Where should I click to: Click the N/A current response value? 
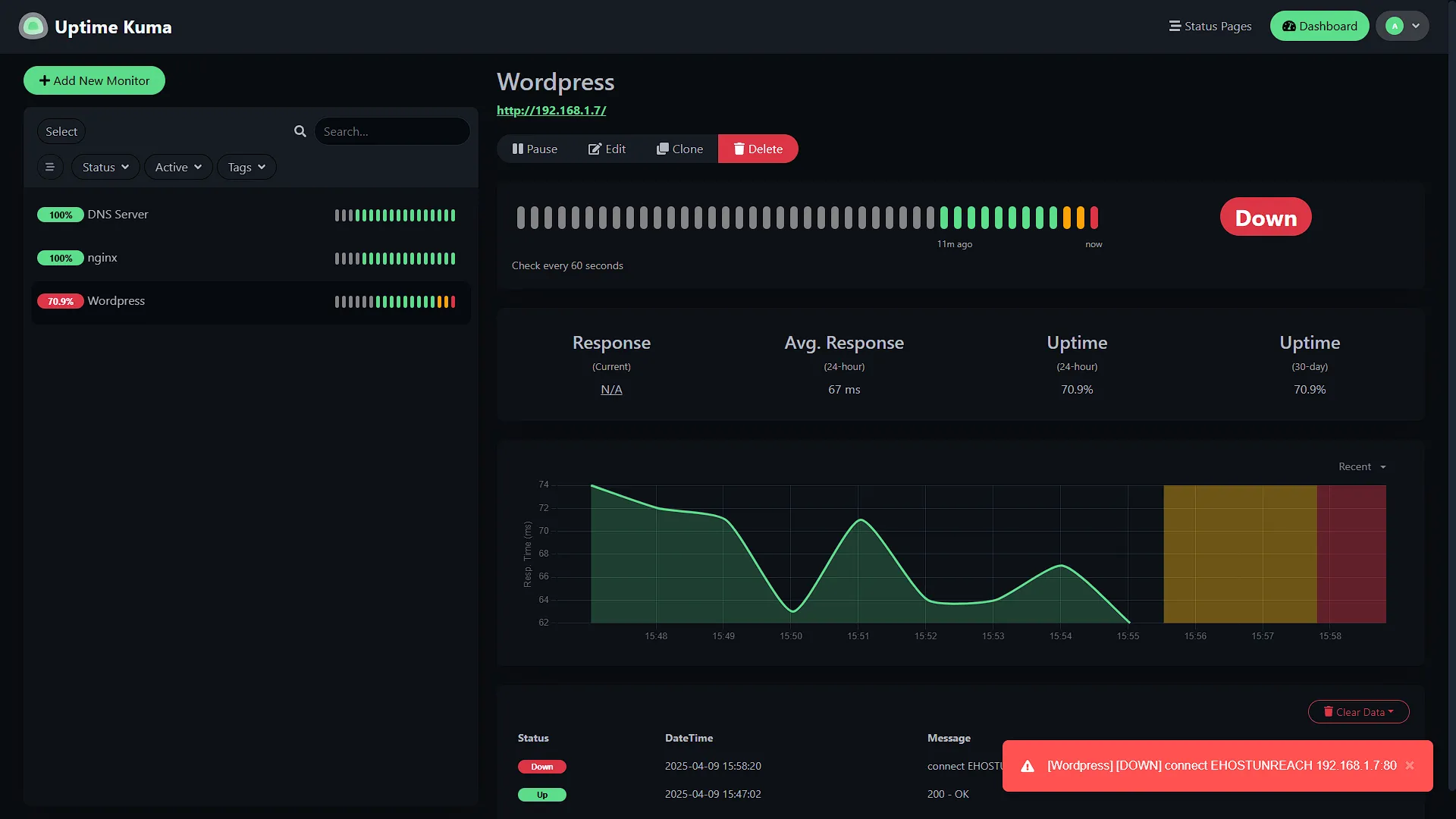[x=611, y=389]
